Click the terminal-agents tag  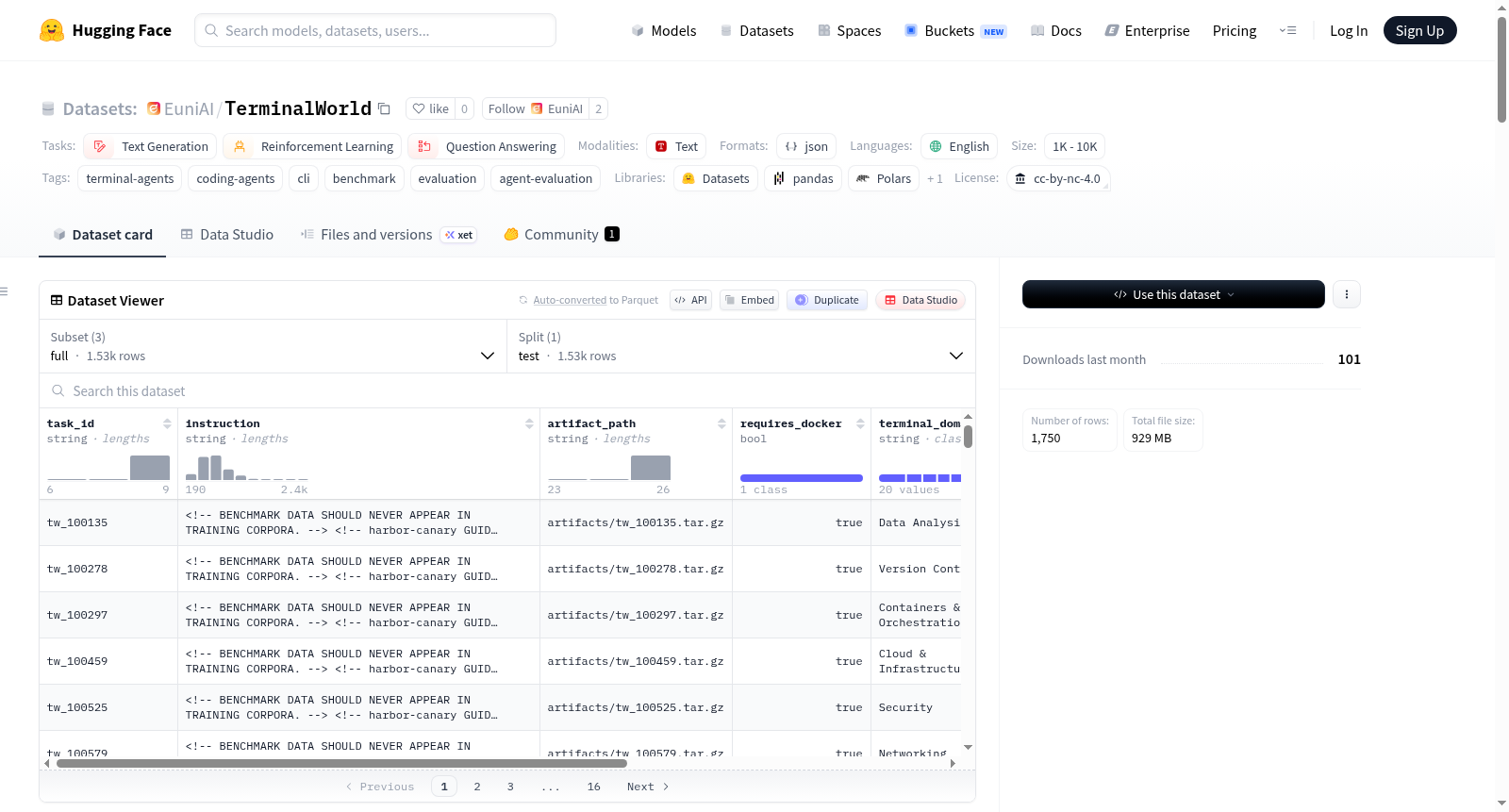pyautogui.click(x=130, y=178)
